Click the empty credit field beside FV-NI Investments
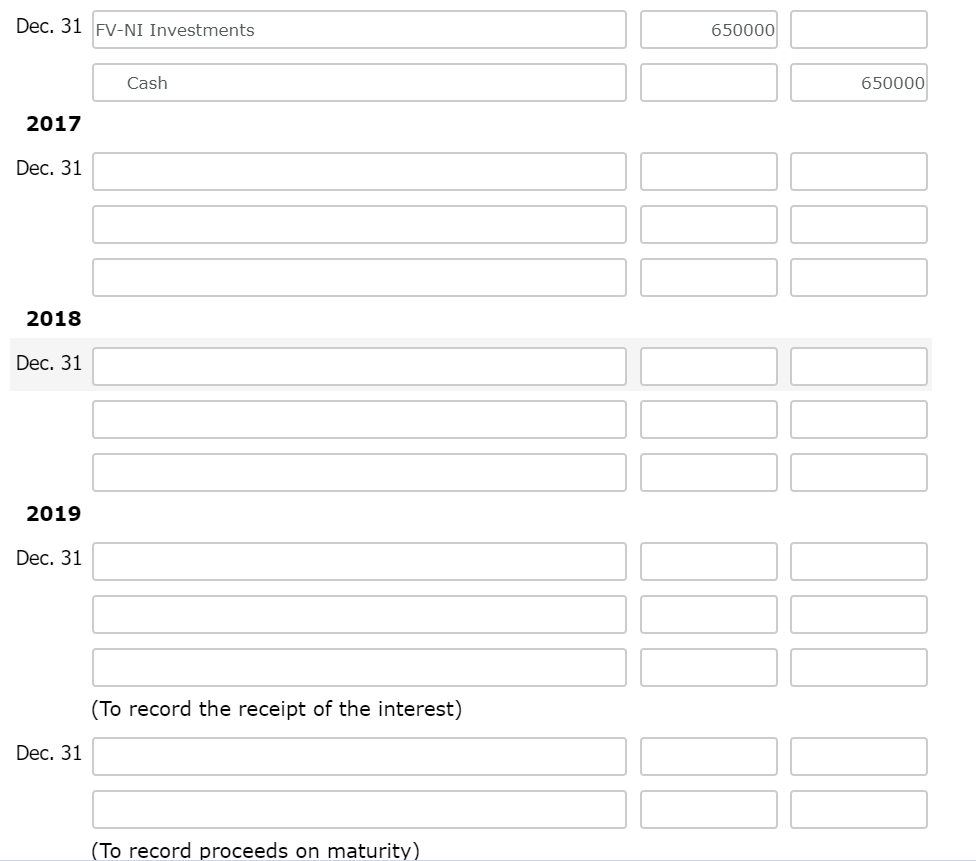The height and width of the screenshot is (861, 976). click(x=858, y=30)
